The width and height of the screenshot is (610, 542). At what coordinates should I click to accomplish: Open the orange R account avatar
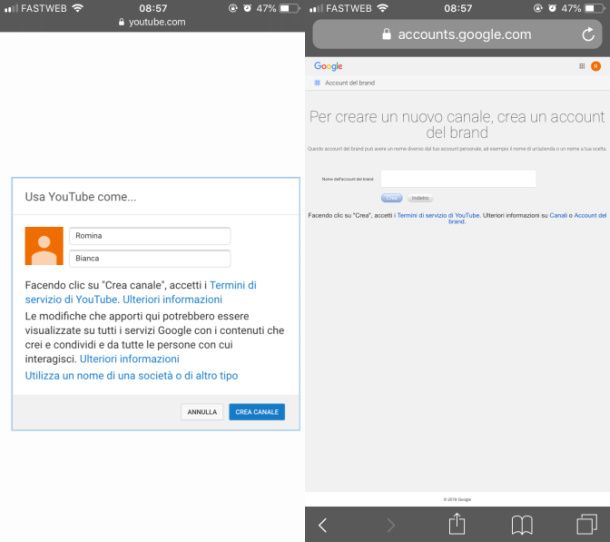(596, 66)
